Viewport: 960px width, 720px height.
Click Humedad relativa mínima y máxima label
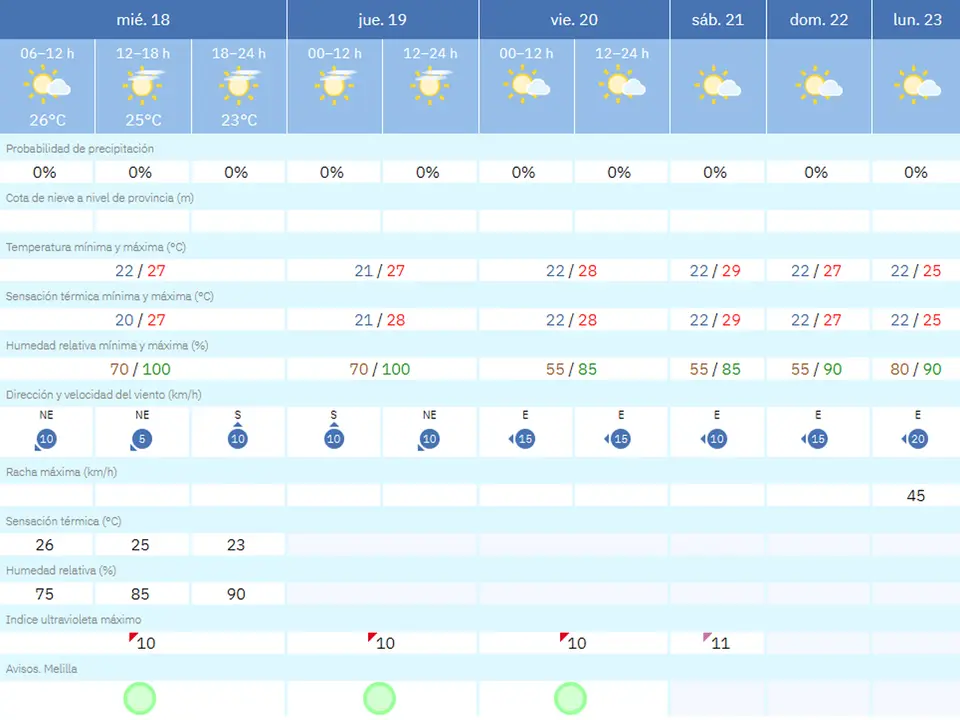[x=107, y=345]
